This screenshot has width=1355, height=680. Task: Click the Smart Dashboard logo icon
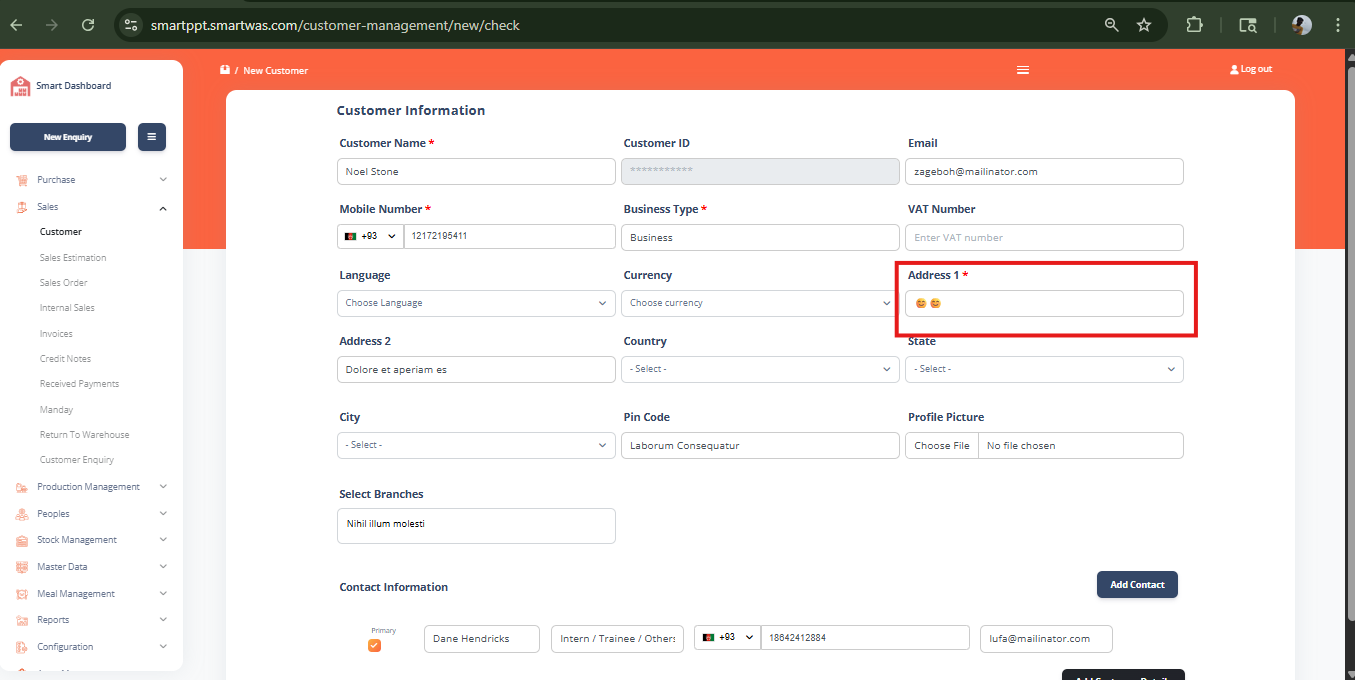click(20, 86)
